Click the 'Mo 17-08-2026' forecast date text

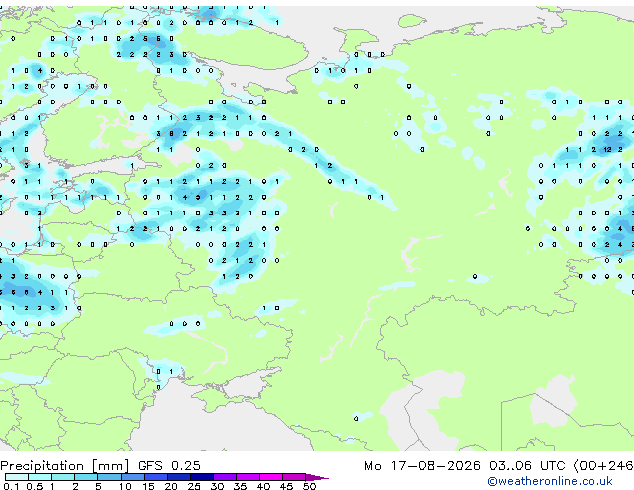tap(422, 466)
